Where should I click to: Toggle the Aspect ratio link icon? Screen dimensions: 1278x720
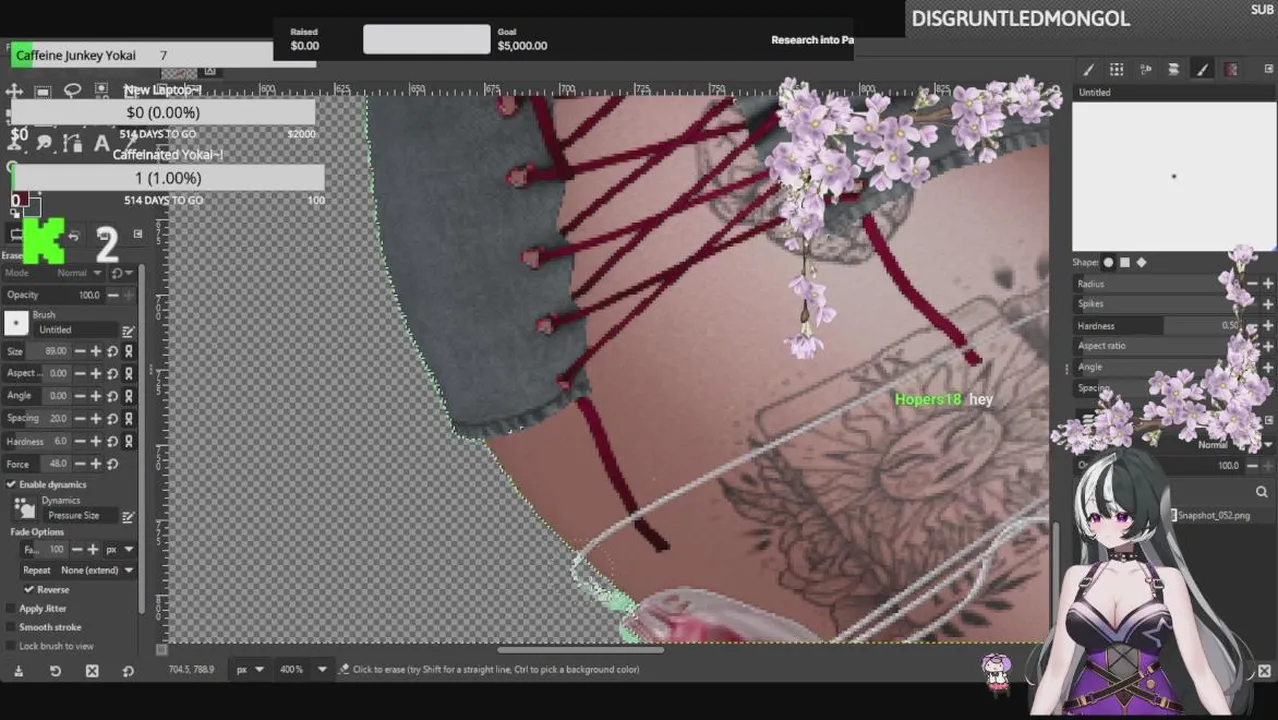coord(128,373)
